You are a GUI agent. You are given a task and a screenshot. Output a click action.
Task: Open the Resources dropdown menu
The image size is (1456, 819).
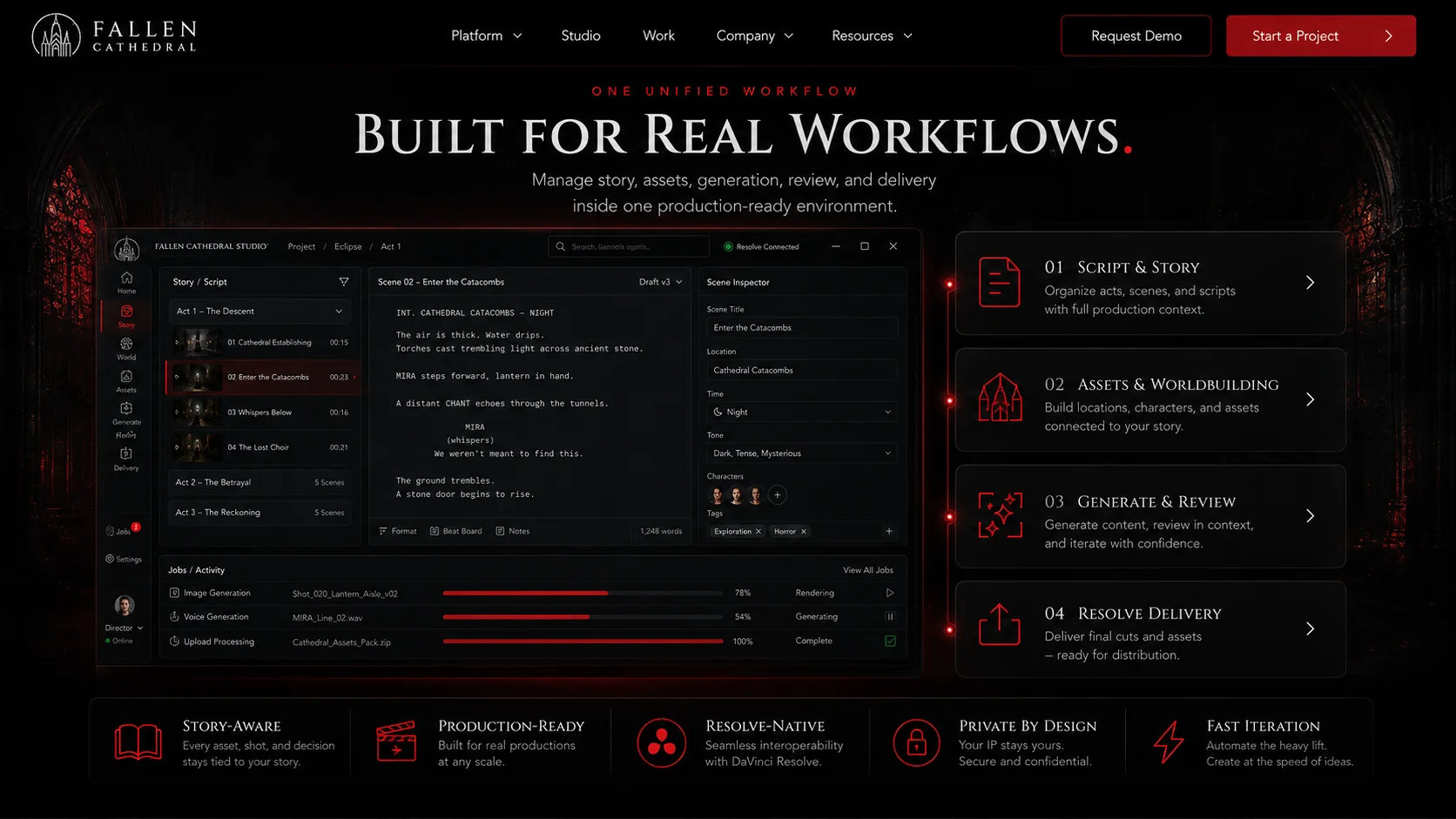(872, 36)
